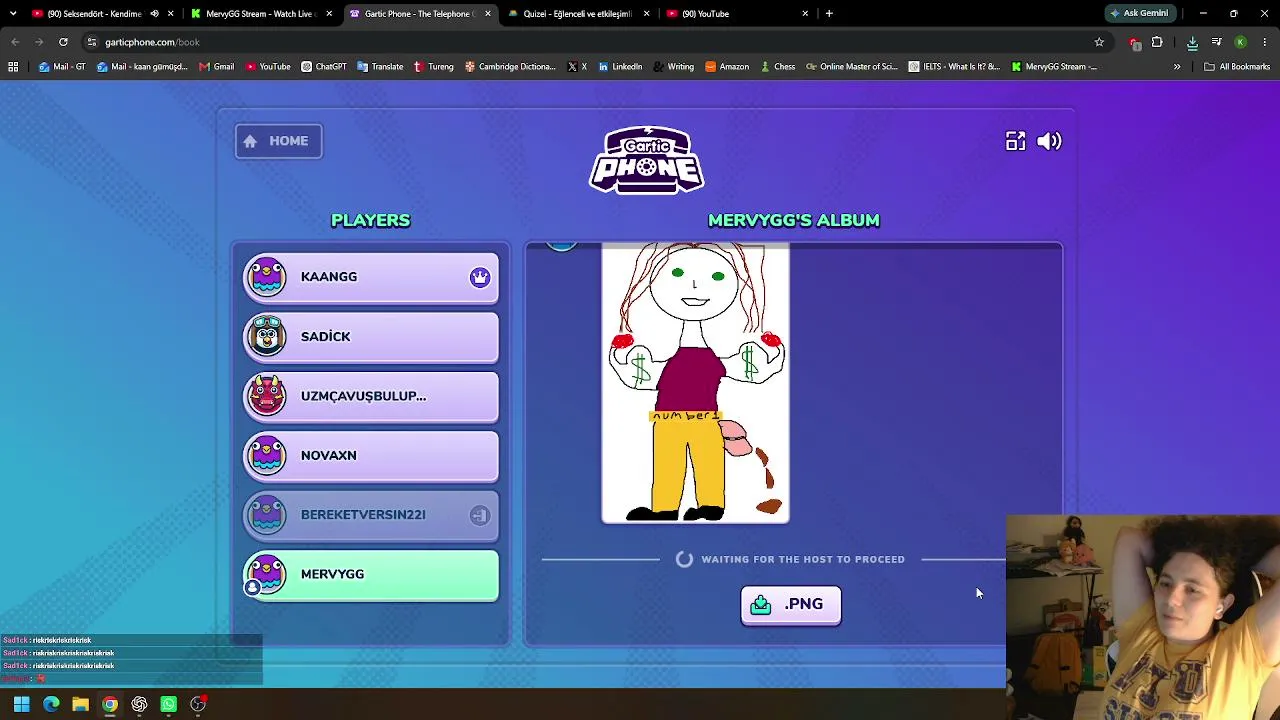The height and width of the screenshot is (720, 1280).
Task: Reload the garticphone.com page
Action: 63,42
